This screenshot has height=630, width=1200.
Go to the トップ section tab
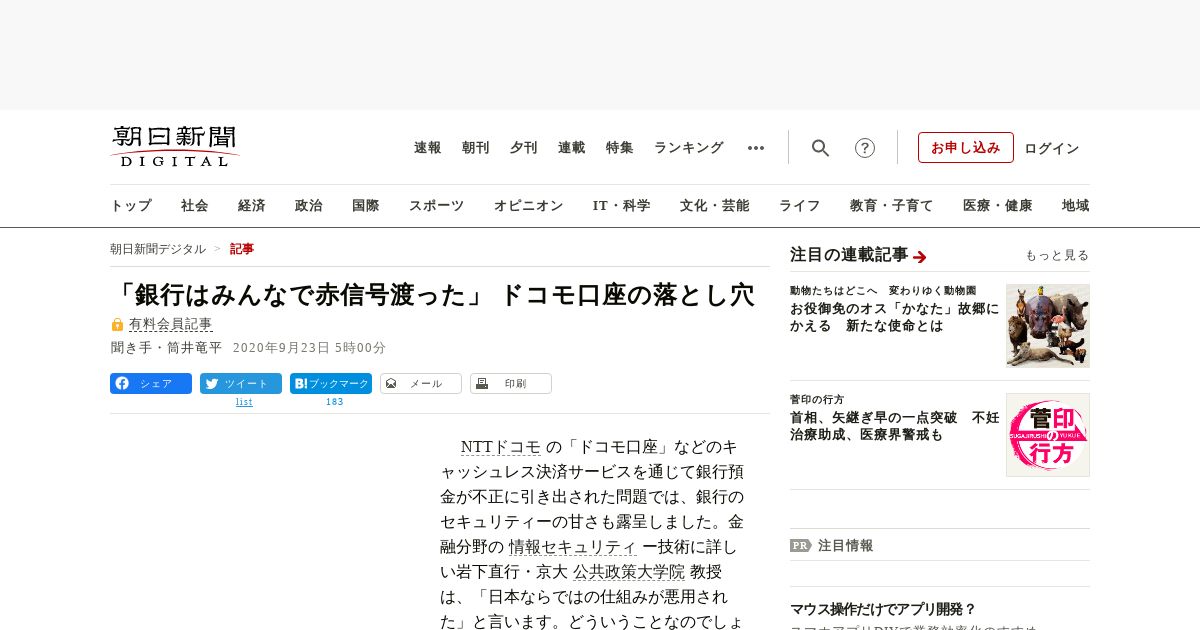click(131, 206)
